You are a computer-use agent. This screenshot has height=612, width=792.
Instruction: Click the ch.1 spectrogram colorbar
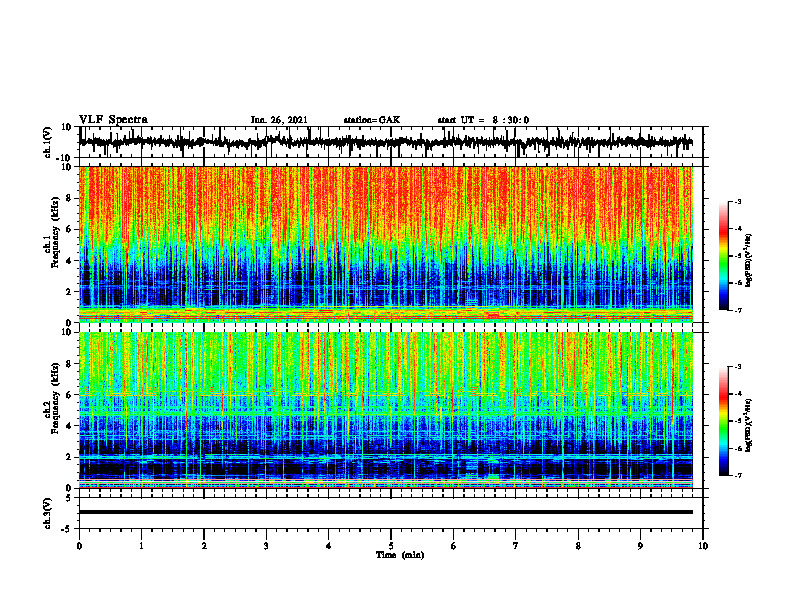point(724,256)
